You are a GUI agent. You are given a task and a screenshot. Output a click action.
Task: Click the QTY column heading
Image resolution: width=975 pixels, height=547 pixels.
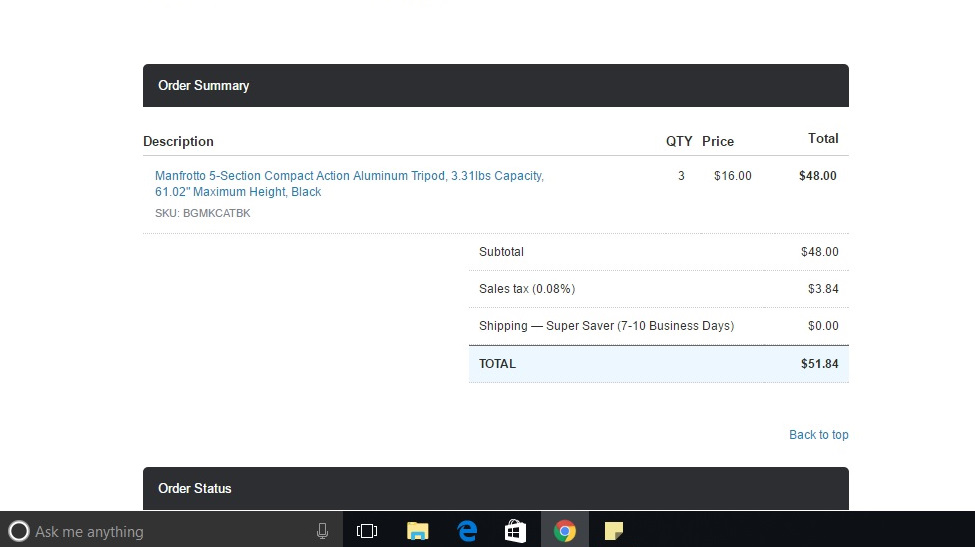click(679, 142)
